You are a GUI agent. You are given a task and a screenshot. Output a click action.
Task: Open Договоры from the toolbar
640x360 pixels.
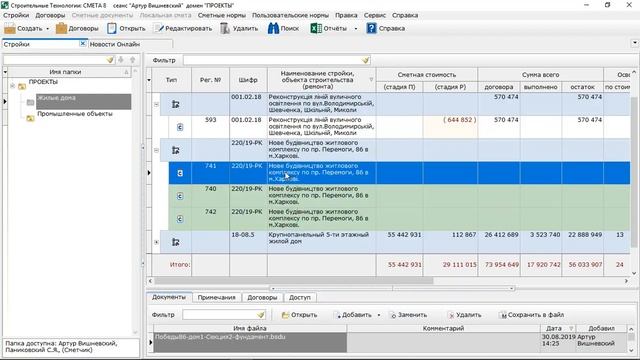click(x=78, y=29)
